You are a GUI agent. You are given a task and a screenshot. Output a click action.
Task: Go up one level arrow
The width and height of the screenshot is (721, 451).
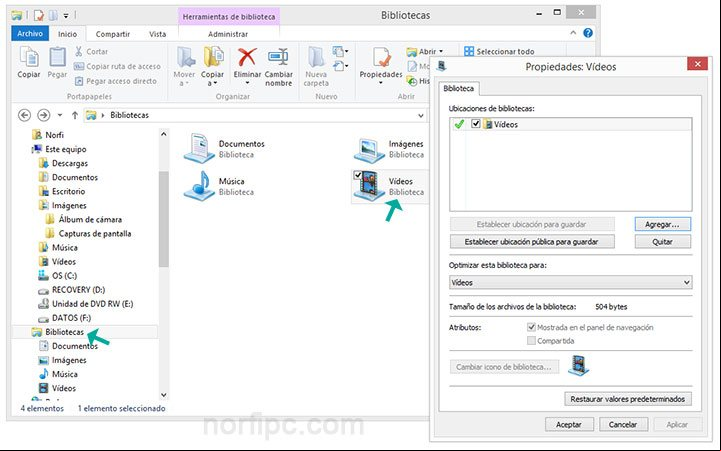[x=74, y=115]
